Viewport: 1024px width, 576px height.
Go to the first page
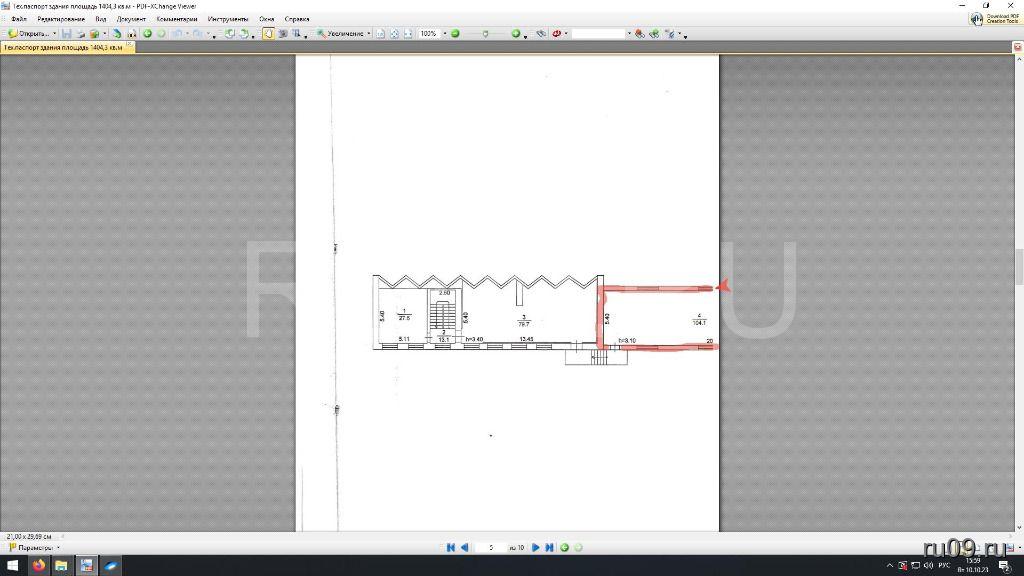pyautogui.click(x=451, y=547)
